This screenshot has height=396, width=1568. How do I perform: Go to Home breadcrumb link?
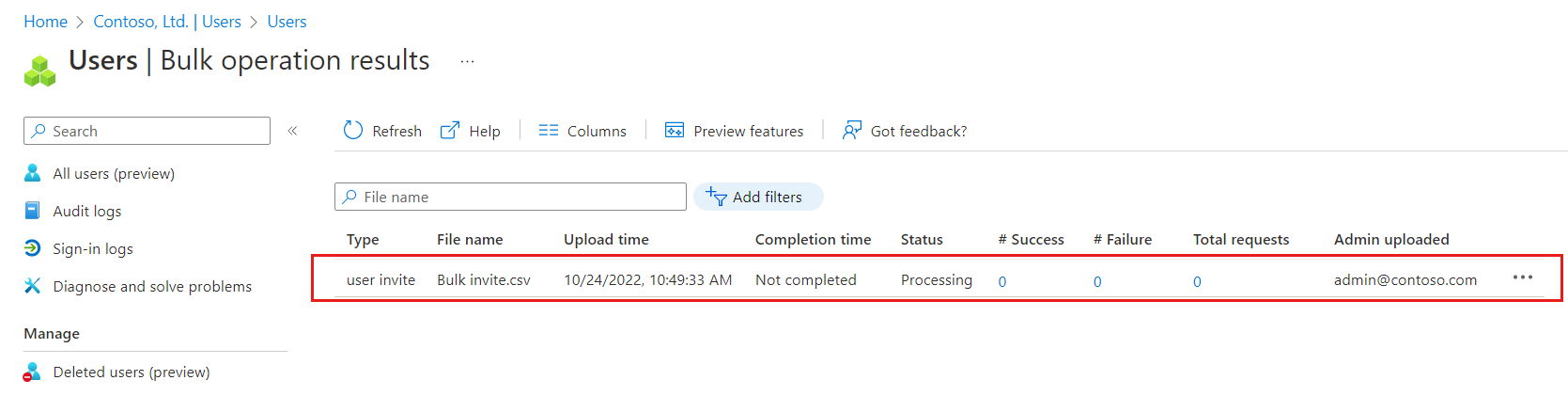tap(46, 22)
